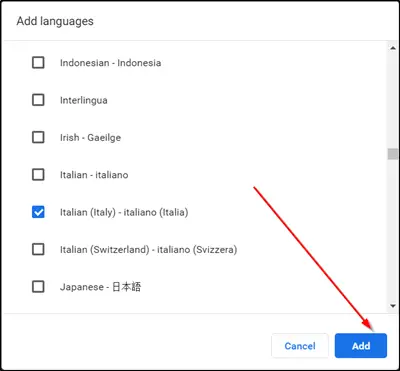The height and width of the screenshot is (371, 400).
Task: Click the language list scrollbar thumb
Action: point(393,154)
